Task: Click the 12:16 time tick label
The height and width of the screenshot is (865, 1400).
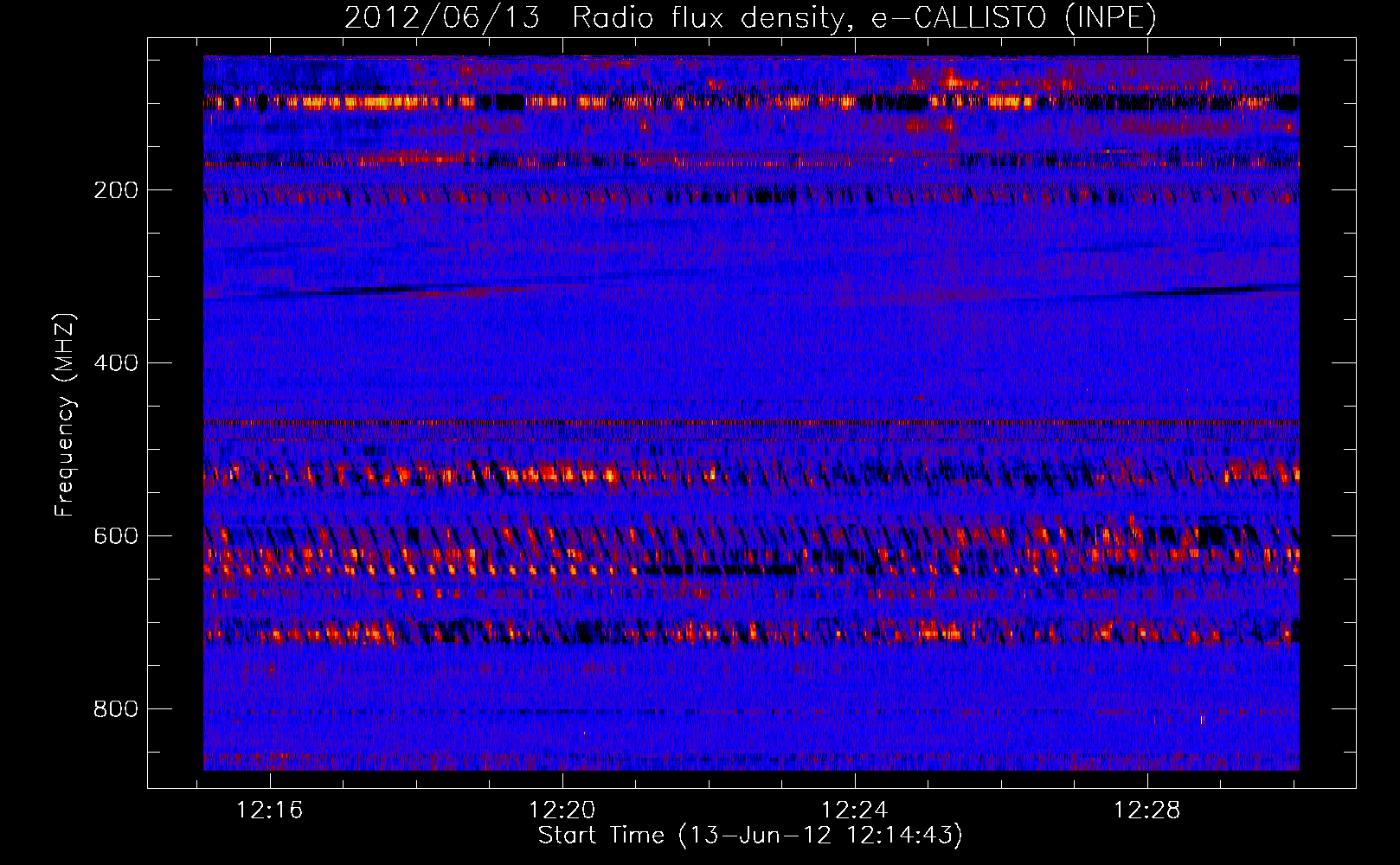Action: point(270,811)
